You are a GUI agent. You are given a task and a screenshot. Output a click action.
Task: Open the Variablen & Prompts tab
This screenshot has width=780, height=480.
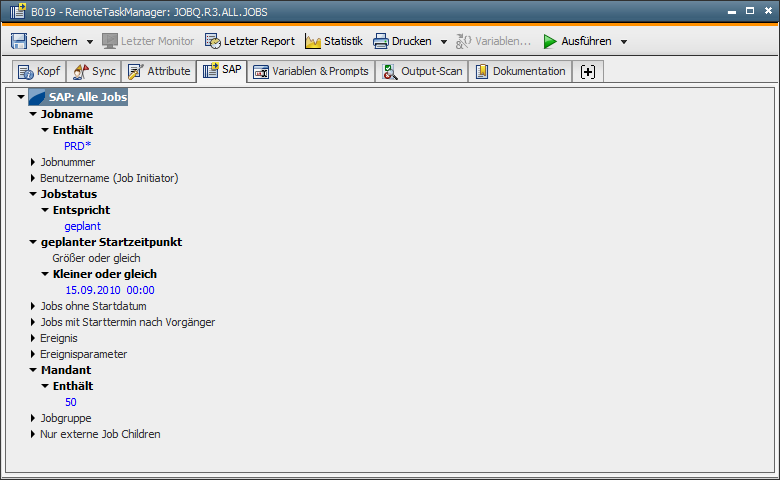tap(311, 72)
